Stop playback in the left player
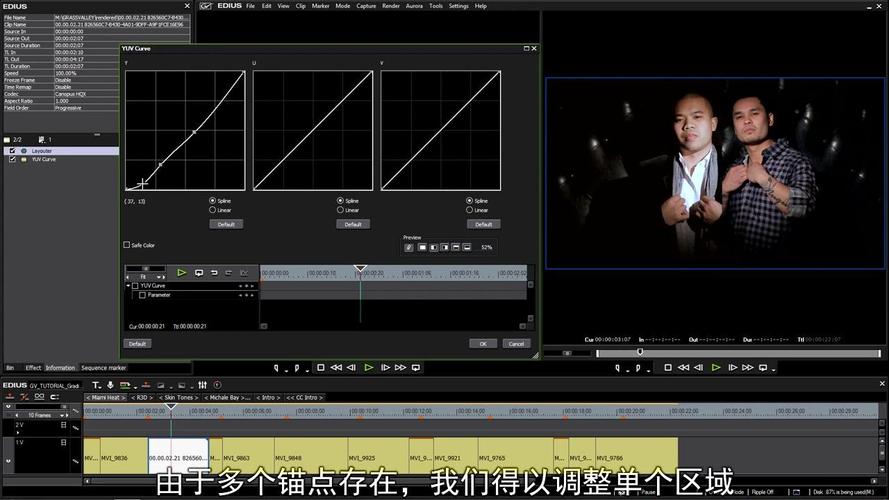 (321, 368)
